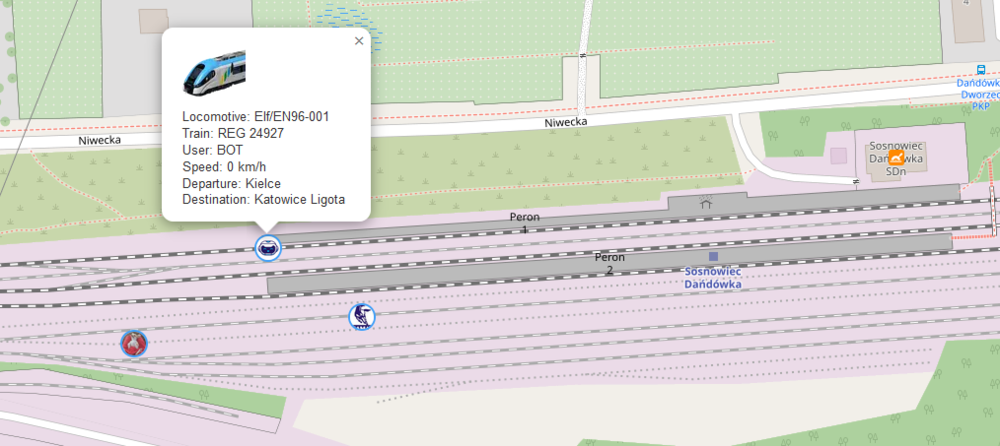
Task: Click the Peron 2 platform label
Action: [610, 264]
